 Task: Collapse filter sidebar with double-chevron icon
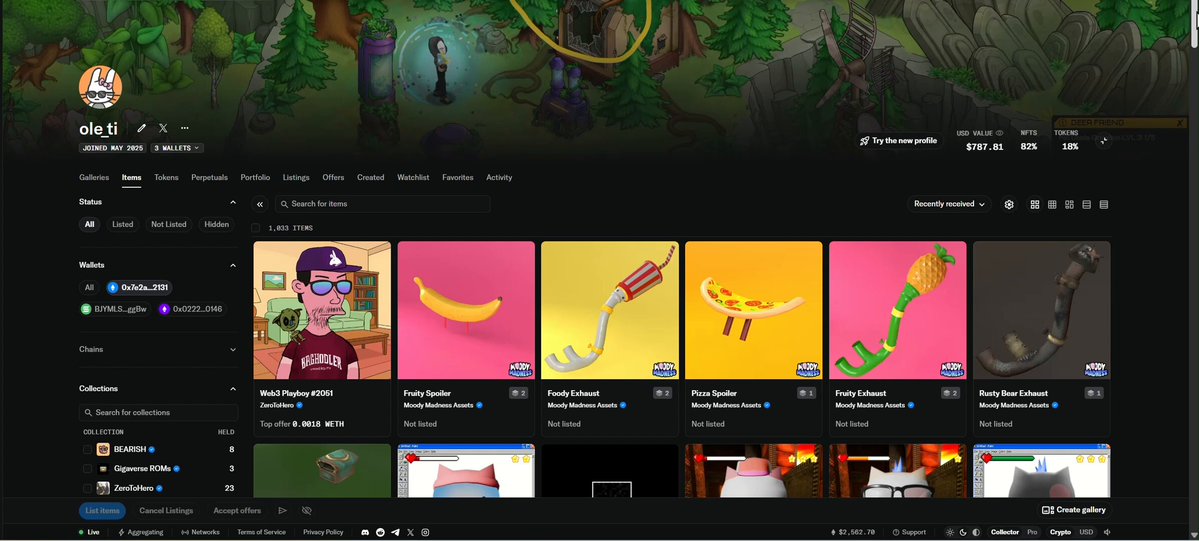(260, 204)
